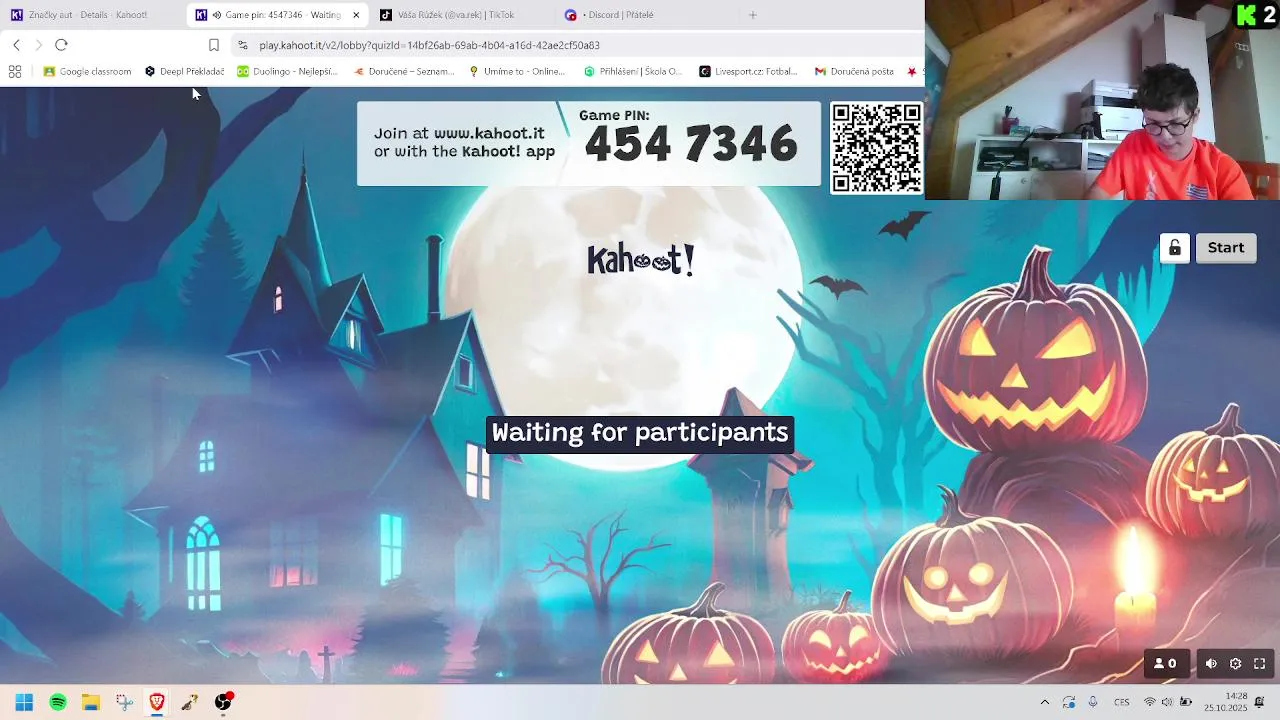Lock the game lobby with padlock icon
Viewport: 1280px width, 720px height.
(x=1175, y=248)
